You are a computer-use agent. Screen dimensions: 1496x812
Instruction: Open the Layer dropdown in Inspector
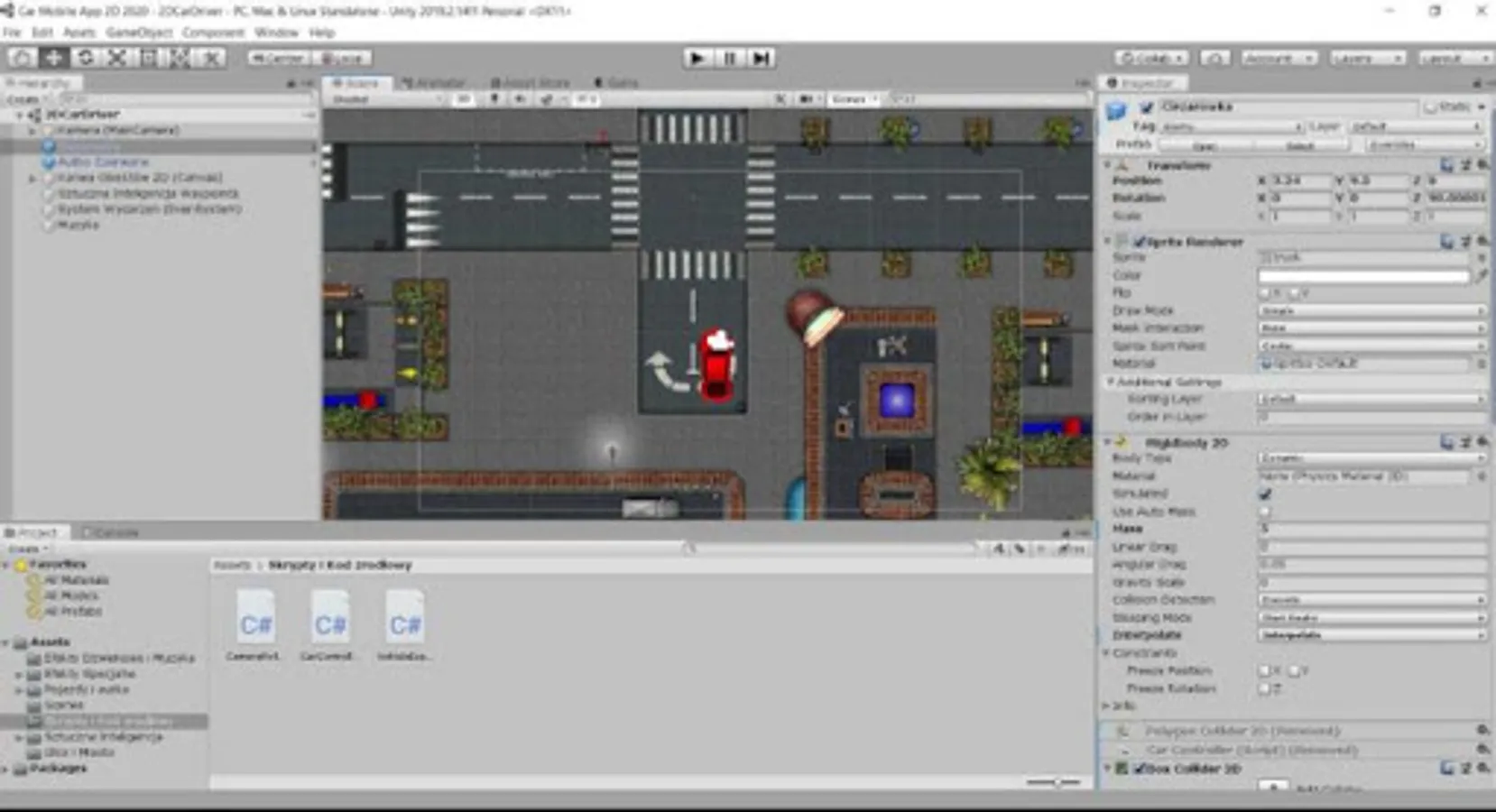coord(1417,127)
